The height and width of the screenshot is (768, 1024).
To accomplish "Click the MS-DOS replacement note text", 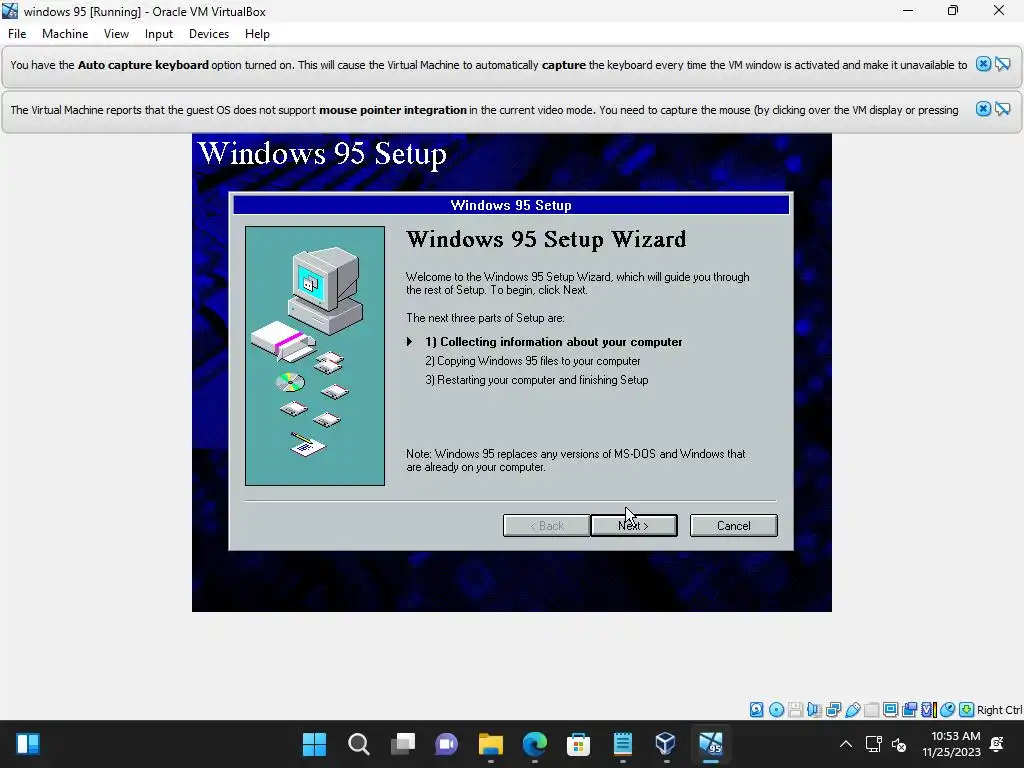I will (575, 460).
